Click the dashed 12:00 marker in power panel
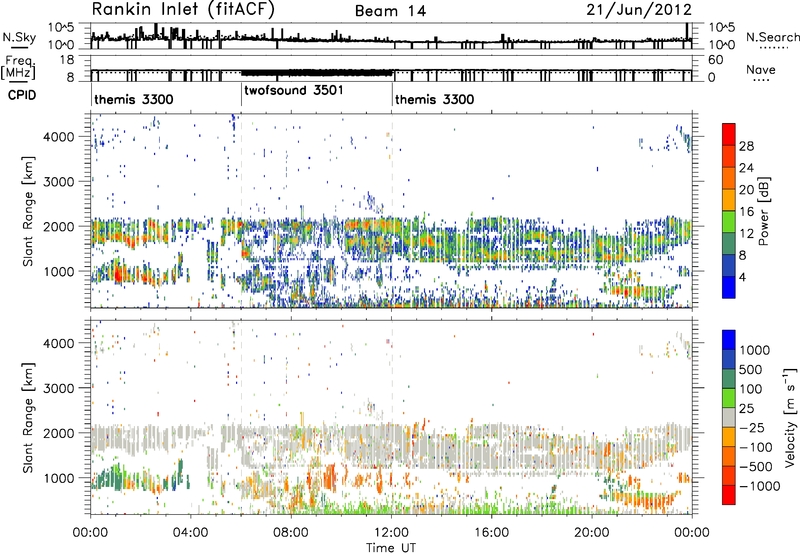The width and height of the screenshot is (800, 554). 392,210
